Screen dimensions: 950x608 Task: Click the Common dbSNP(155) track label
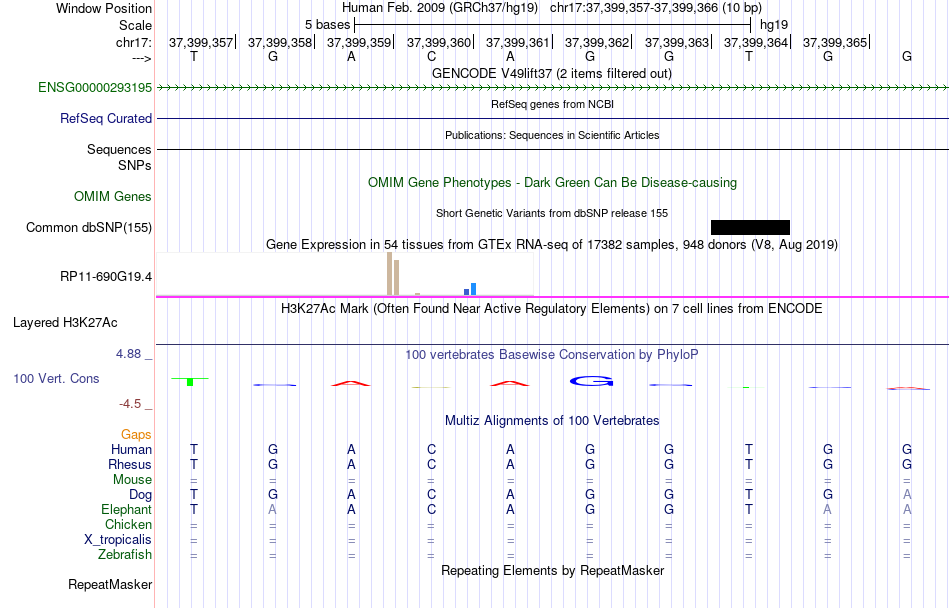pyautogui.click(x=88, y=227)
